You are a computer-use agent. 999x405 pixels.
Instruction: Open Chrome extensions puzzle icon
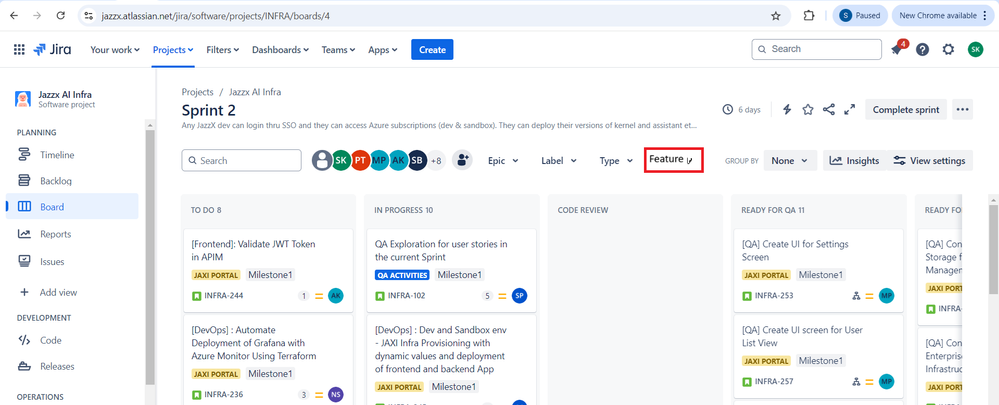809,16
